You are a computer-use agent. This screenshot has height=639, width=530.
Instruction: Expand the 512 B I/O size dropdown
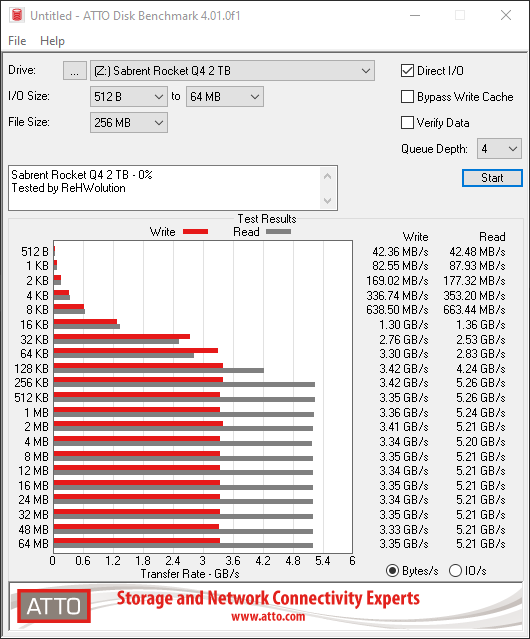point(129,97)
